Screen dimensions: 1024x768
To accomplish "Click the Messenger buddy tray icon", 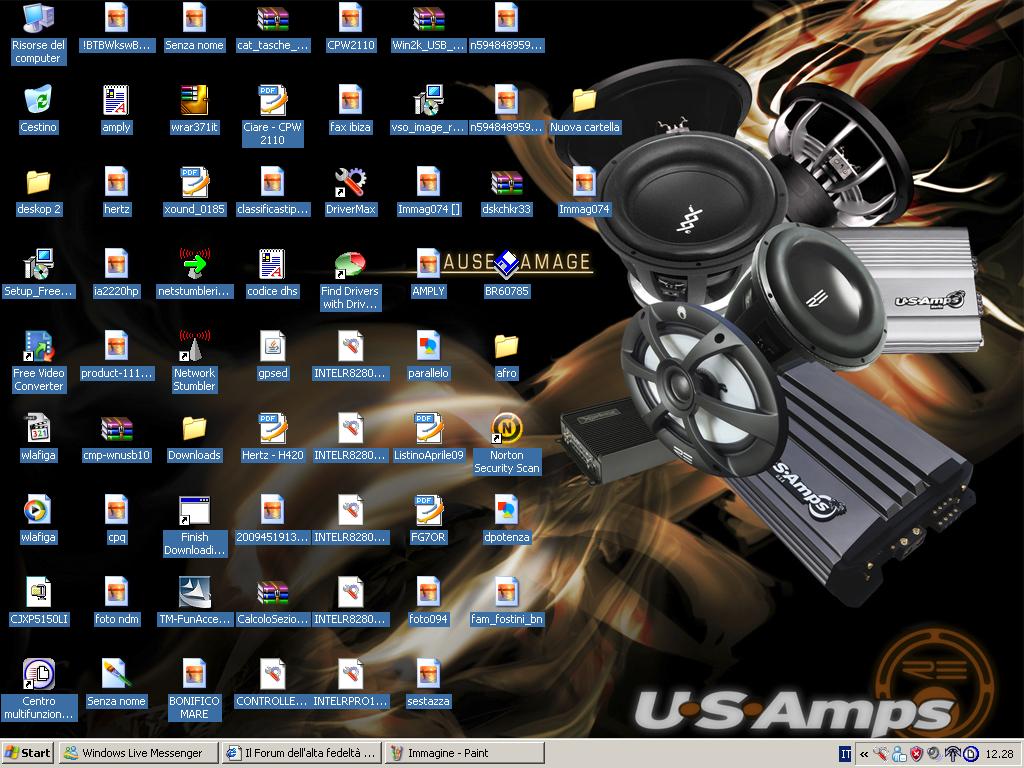I will pos(899,754).
